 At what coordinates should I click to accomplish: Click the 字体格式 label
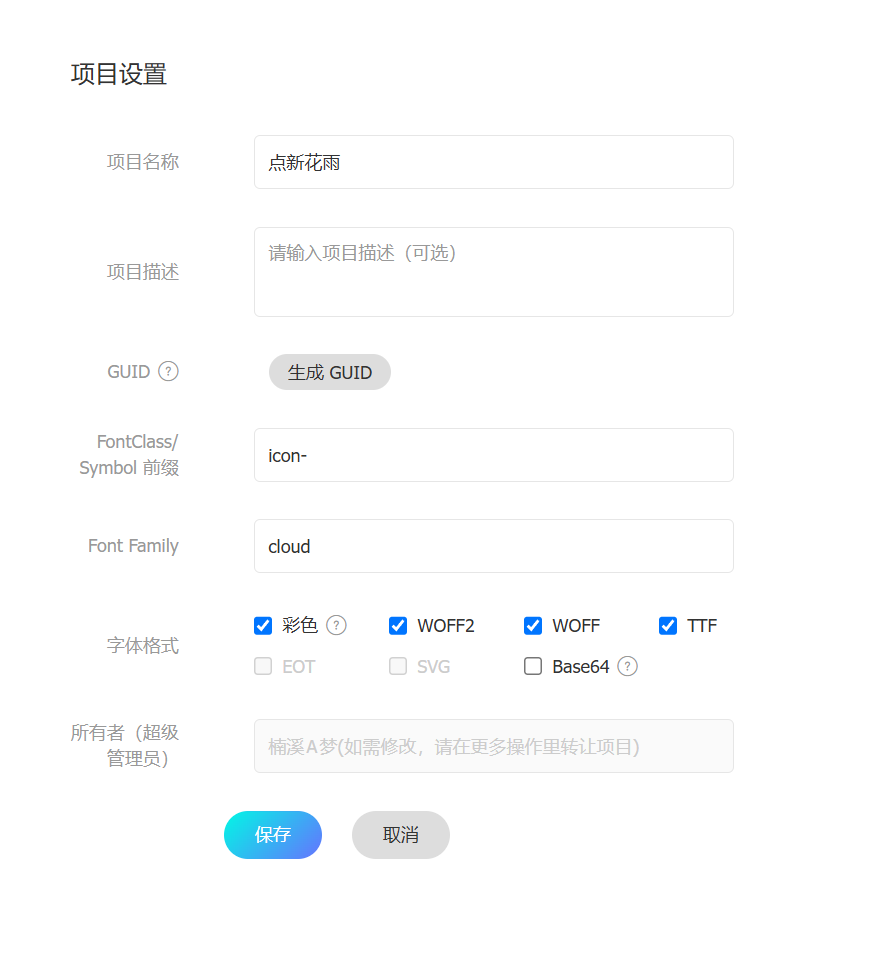143,646
